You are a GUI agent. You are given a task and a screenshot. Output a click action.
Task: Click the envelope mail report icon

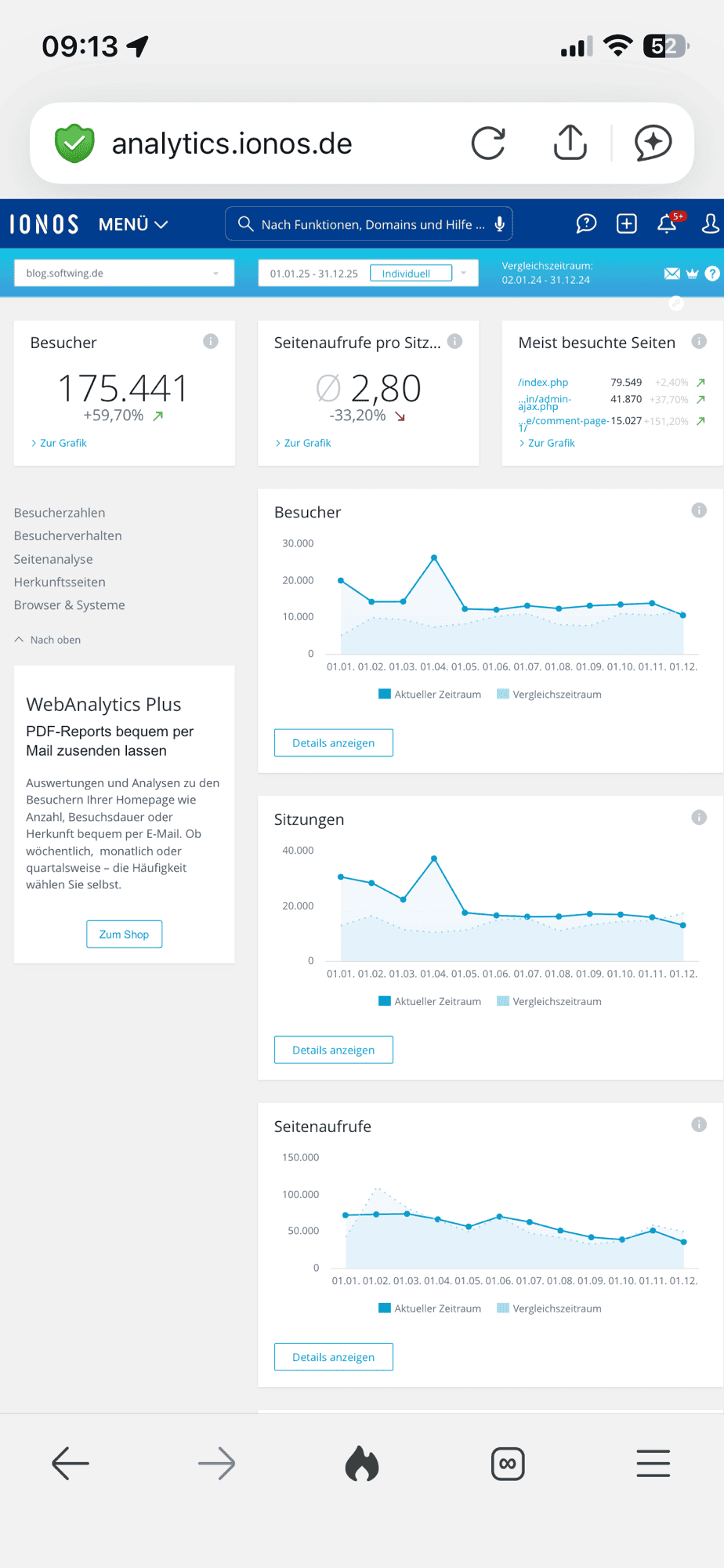[x=672, y=274]
